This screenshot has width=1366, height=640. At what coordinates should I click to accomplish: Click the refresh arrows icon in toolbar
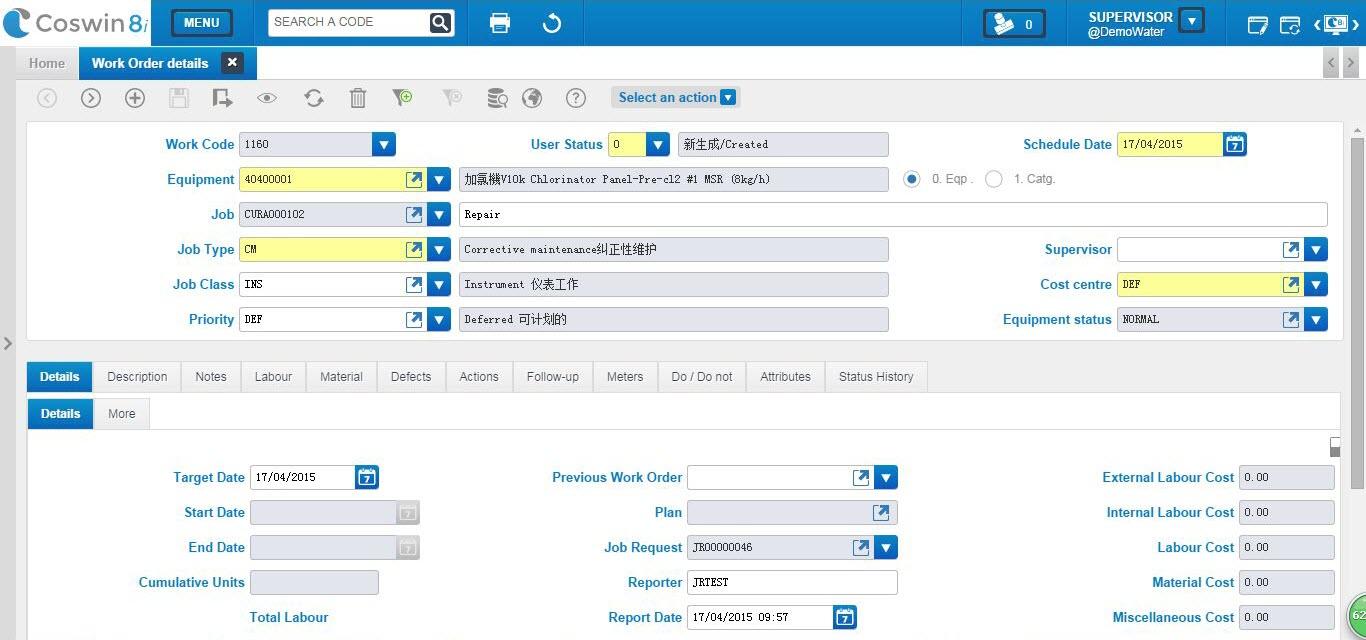coord(314,98)
